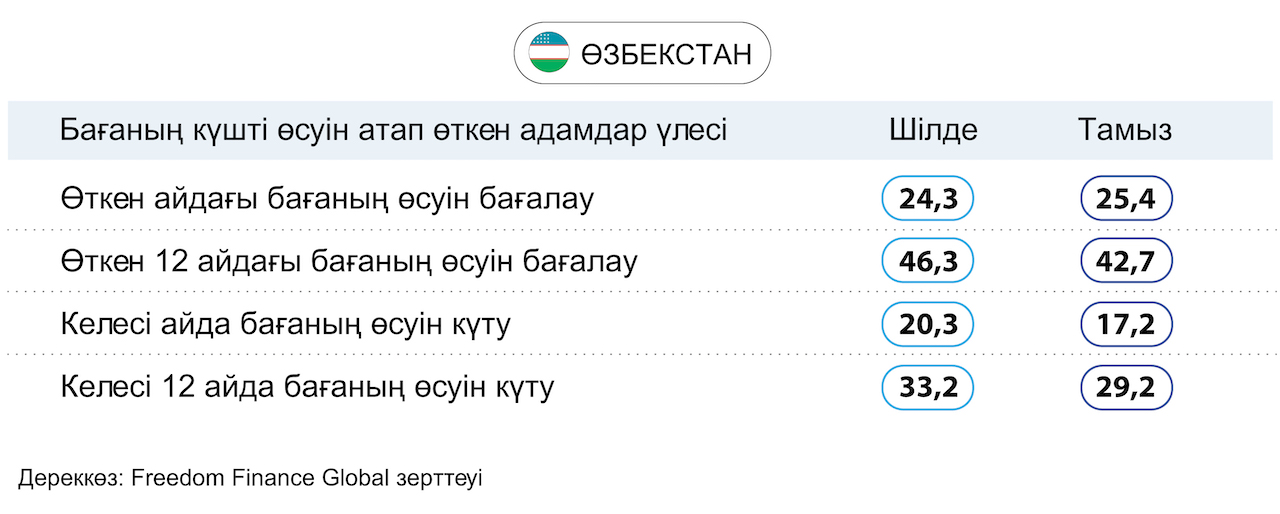1280x514 pixels.
Task: Select the 25,4 value badge
Action: click(x=1127, y=199)
